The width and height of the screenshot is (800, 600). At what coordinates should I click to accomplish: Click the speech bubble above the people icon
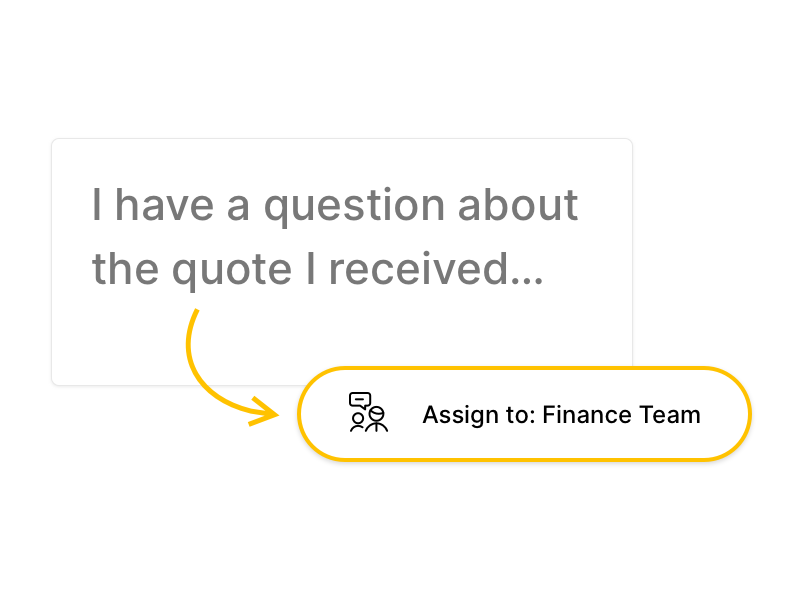coord(360,399)
